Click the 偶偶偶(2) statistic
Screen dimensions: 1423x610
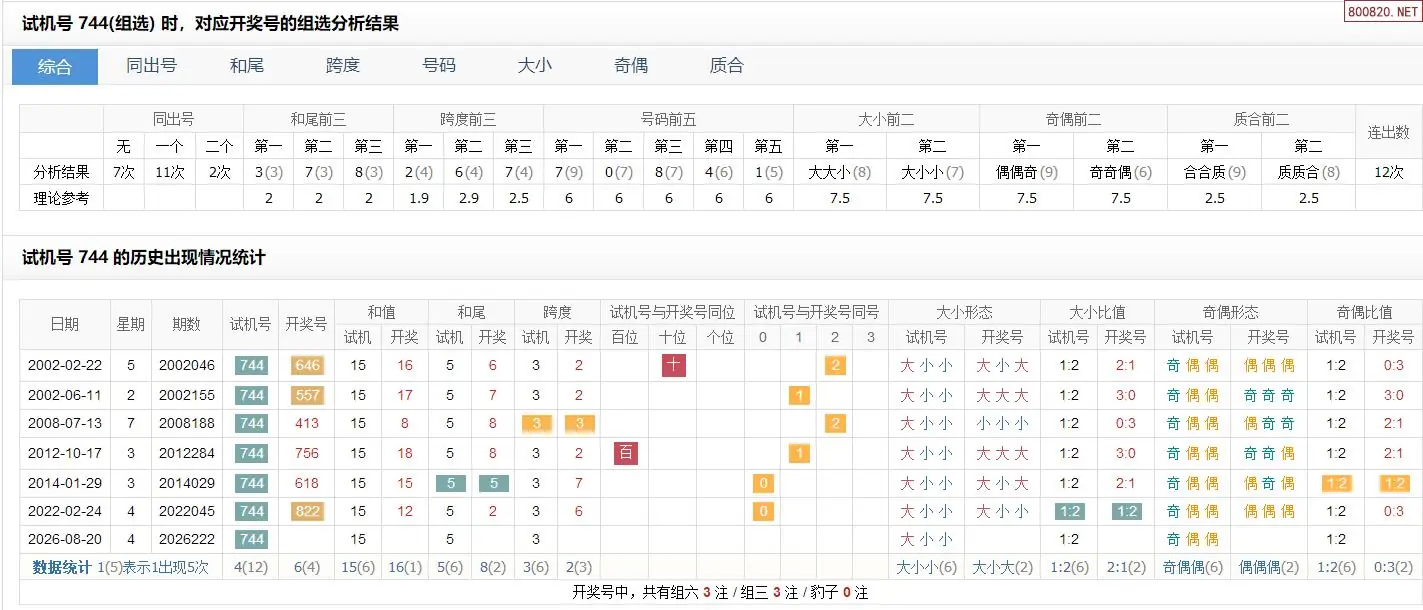coord(1269,567)
